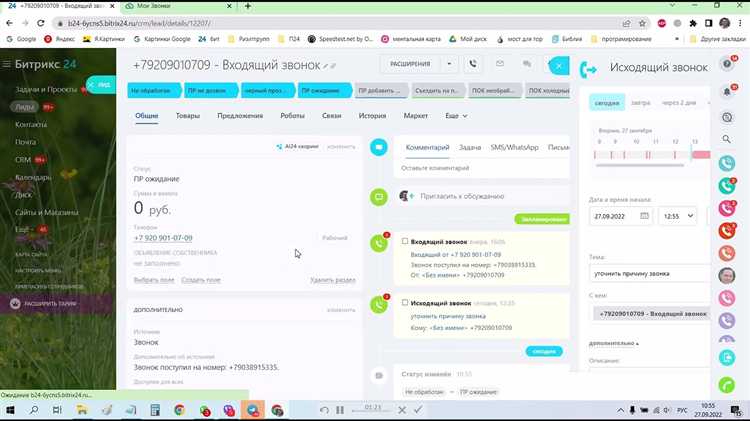Click the green phone icon for incoming call entry
The image size is (750, 421).
[379, 244]
